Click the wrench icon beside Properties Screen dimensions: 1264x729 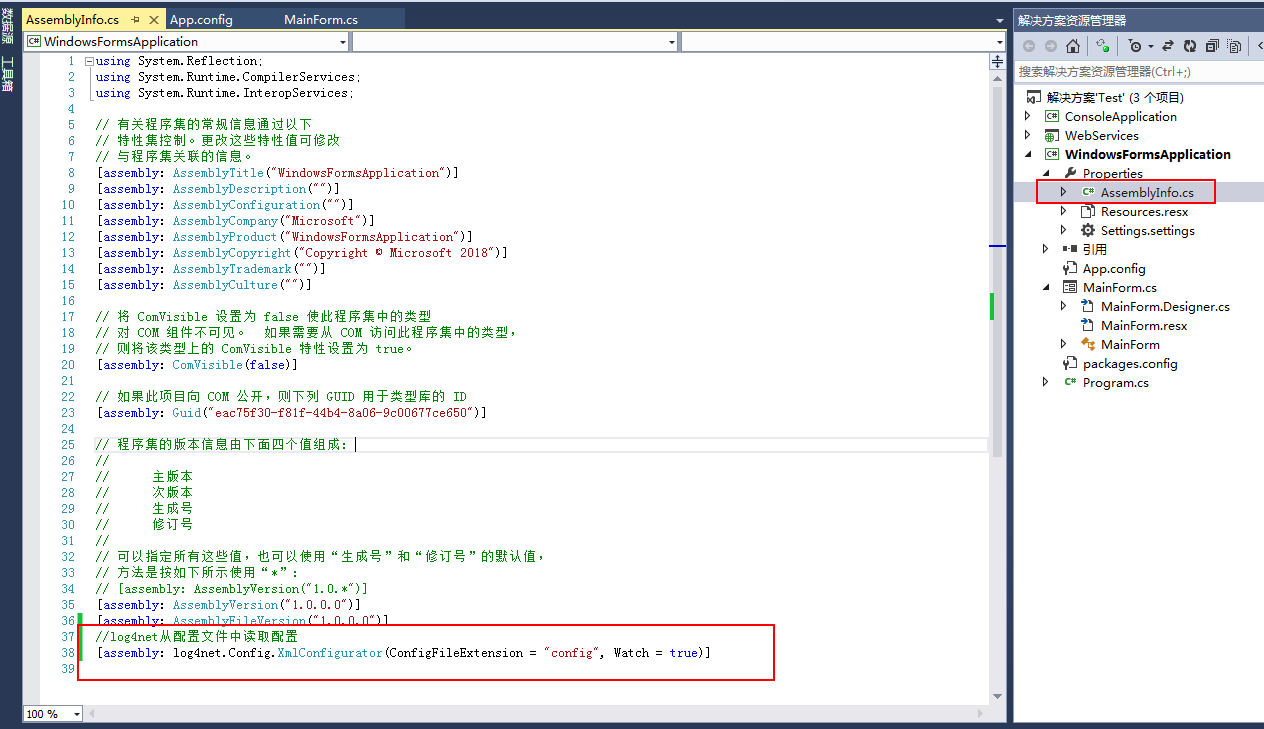tap(1070, 173)
